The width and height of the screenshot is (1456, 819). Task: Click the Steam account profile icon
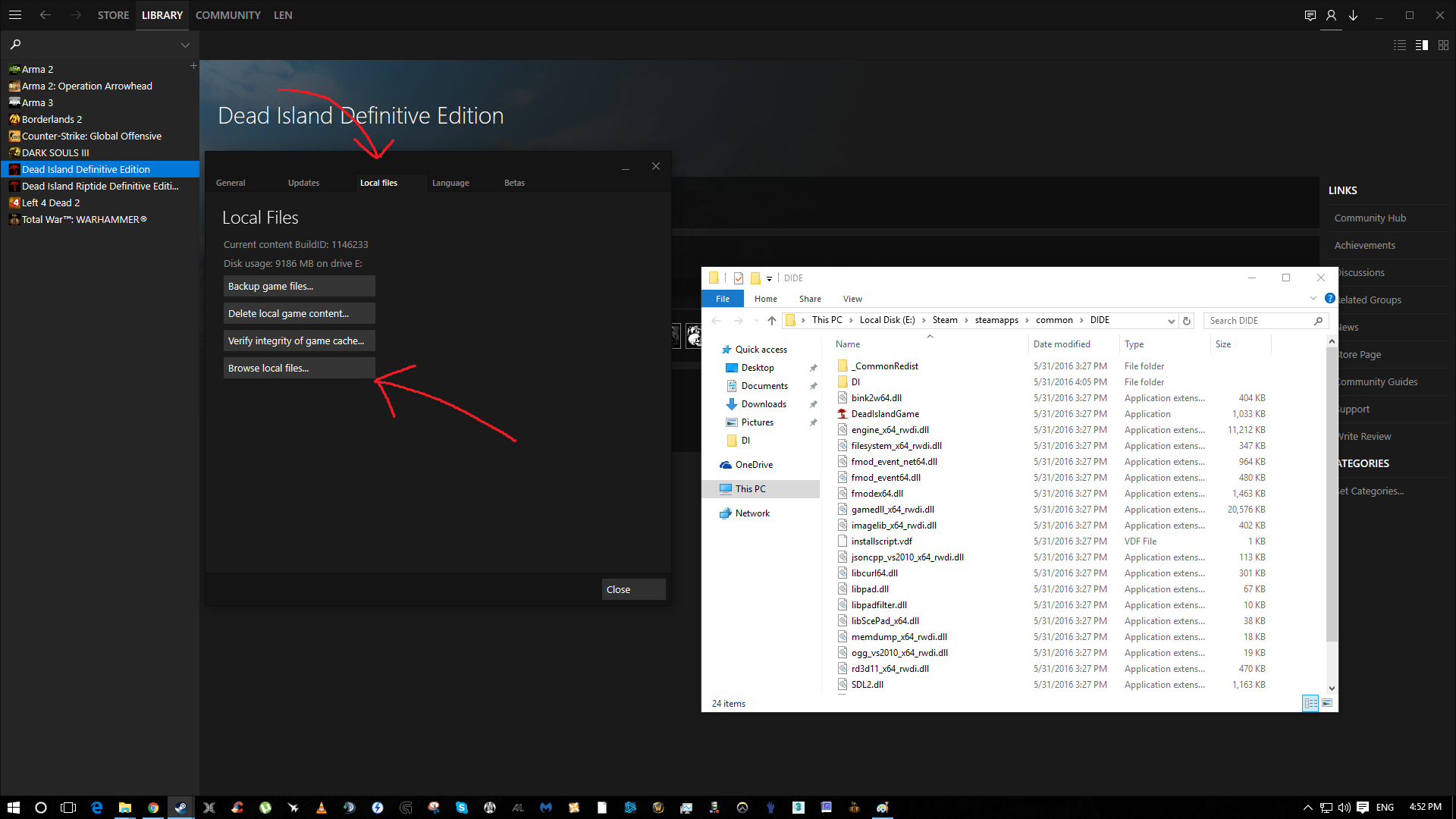tap(1331, 15)
